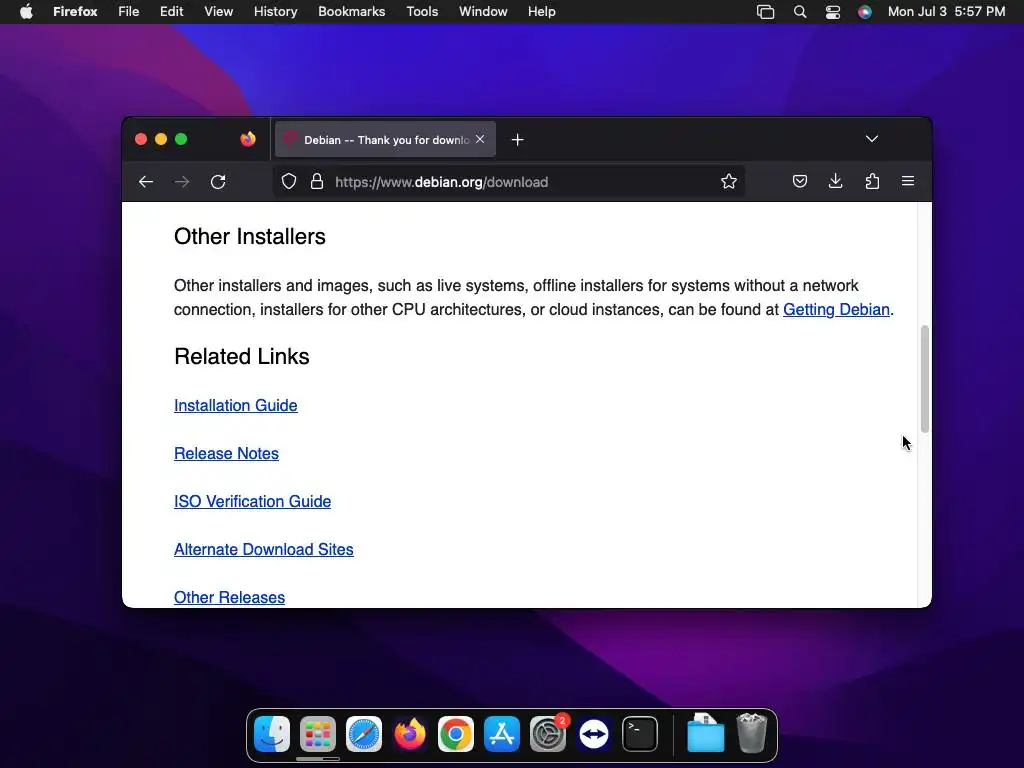Screen dimensions: 1024x768
Task: Open tracking protection shield icon
Action: point(289,182)
